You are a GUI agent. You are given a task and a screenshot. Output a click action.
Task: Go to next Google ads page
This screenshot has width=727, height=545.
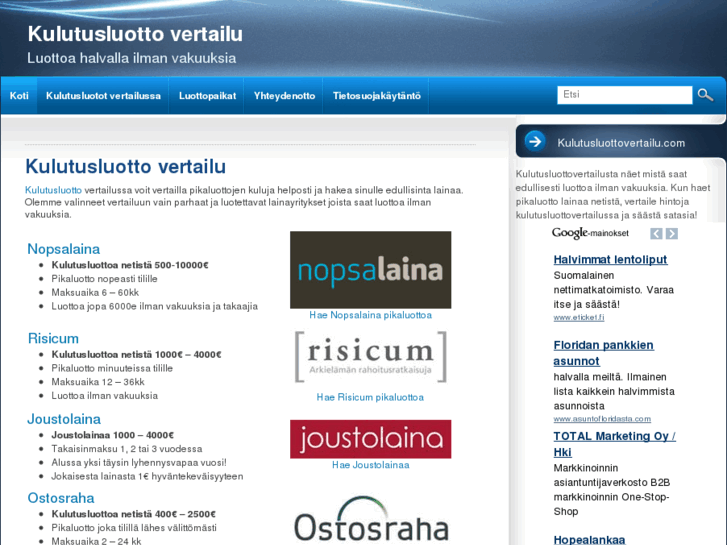[672, 233]
